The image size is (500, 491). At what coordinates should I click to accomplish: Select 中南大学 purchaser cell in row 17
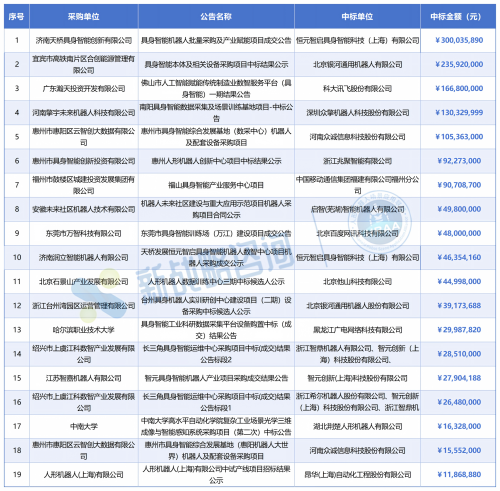pos(84,426)
